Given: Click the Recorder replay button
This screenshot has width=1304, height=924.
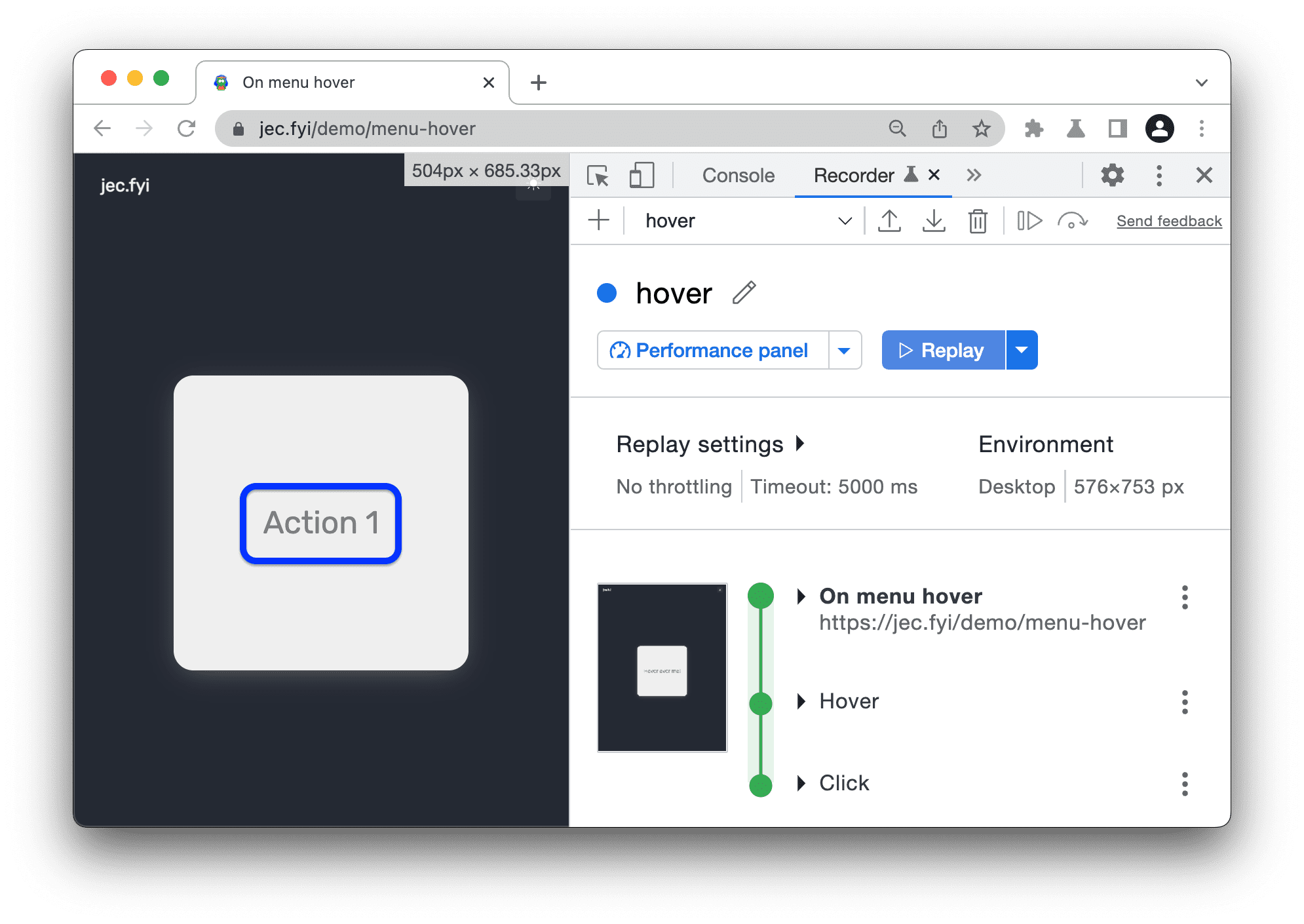Looking at the screenshot, I should click(944, 350).
